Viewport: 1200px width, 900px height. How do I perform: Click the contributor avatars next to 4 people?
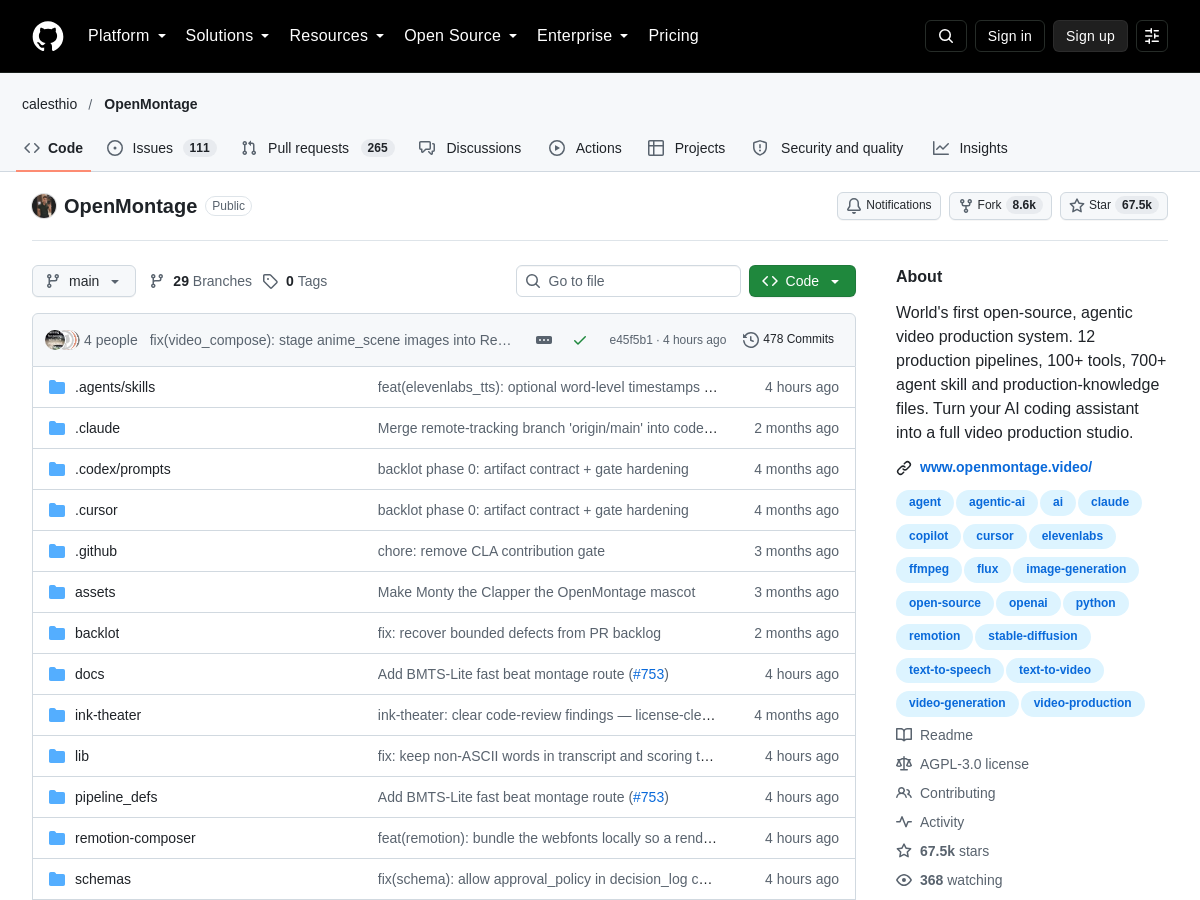coord(61,340)
